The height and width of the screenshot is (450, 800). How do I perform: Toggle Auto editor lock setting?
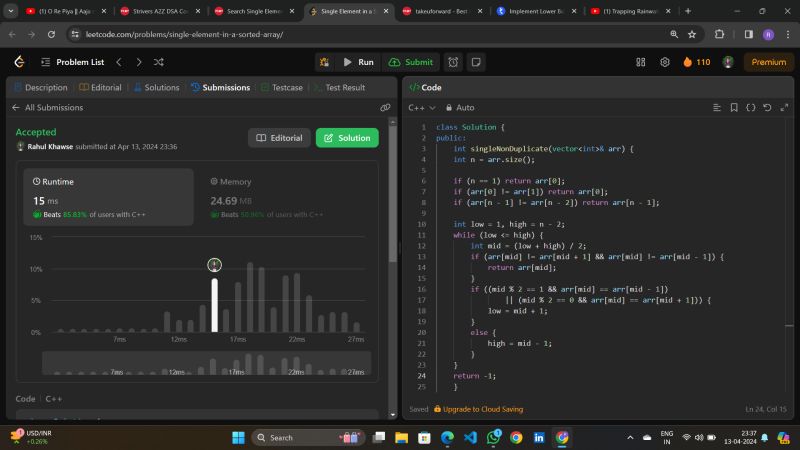coord(460,107)
